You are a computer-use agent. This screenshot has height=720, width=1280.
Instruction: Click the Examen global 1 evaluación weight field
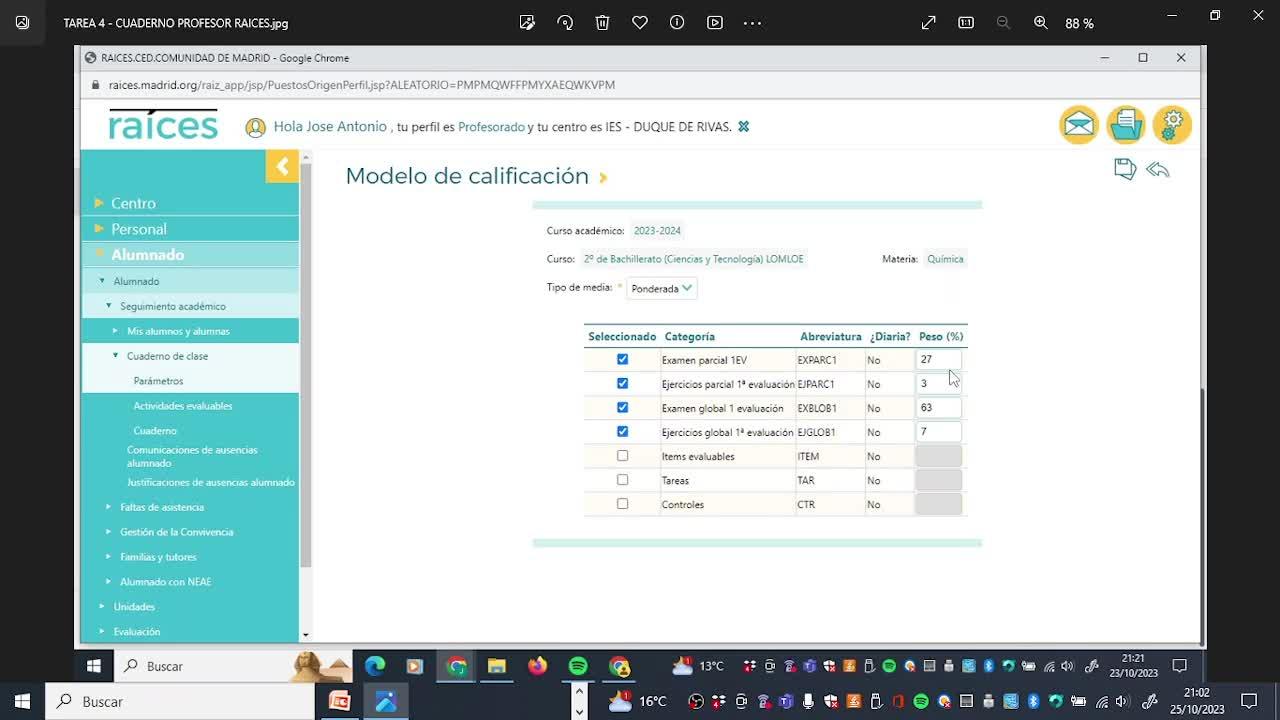tap(938, 408)
